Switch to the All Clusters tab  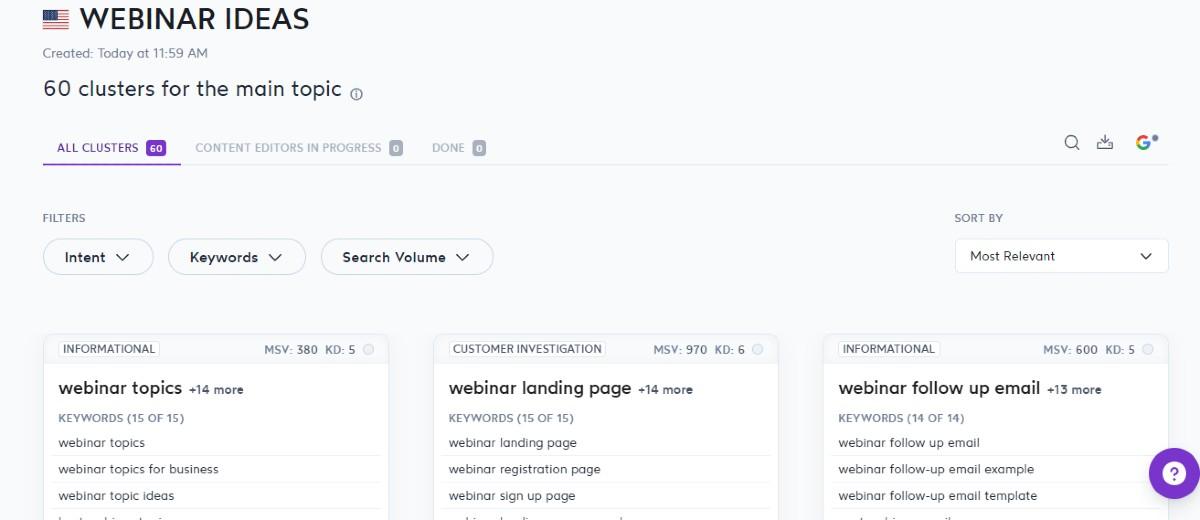click(x=110, y=148)
